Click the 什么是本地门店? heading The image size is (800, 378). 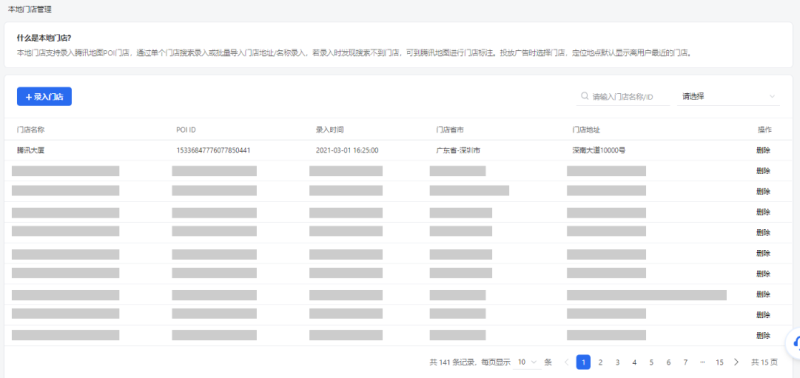pyautogui.click(x=44, y=38)
